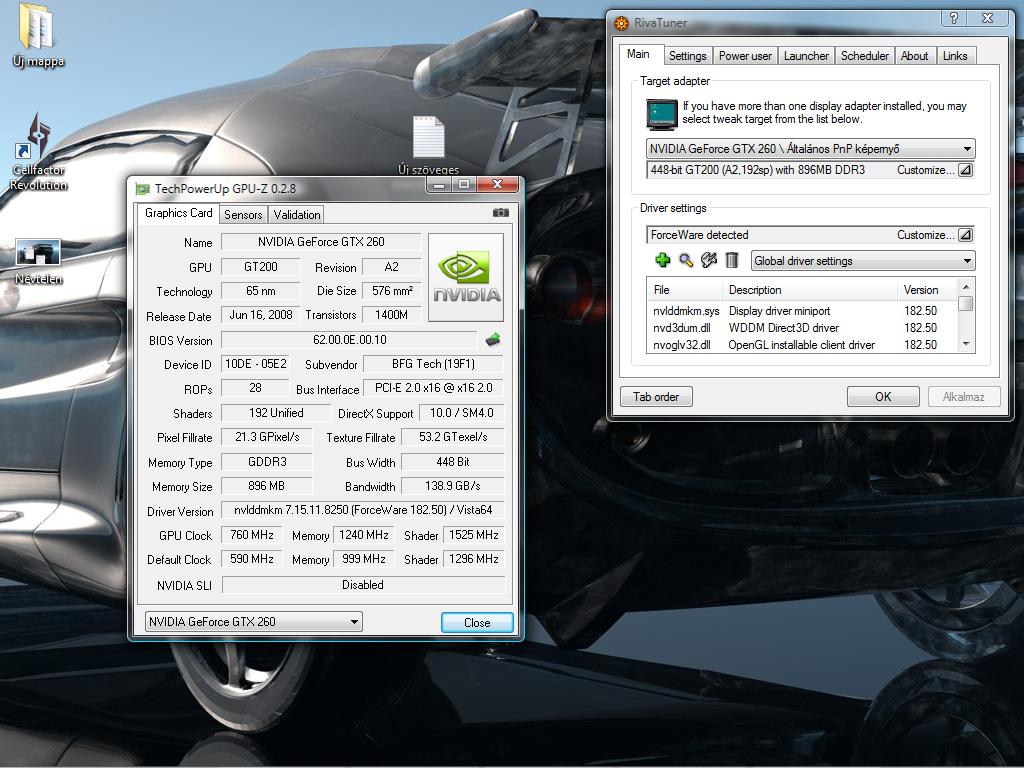1024x768 pixels.
Task: Open the Links tab in RivaTuner
Action: [x=955, y=56]
